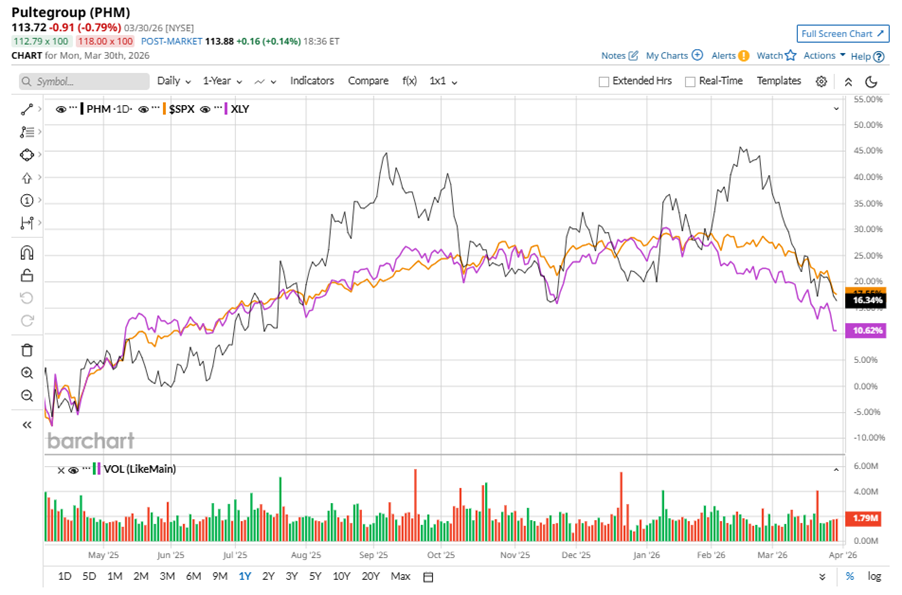Open the Alerts link
Screen dimensions: 902x595
point(730,56)
